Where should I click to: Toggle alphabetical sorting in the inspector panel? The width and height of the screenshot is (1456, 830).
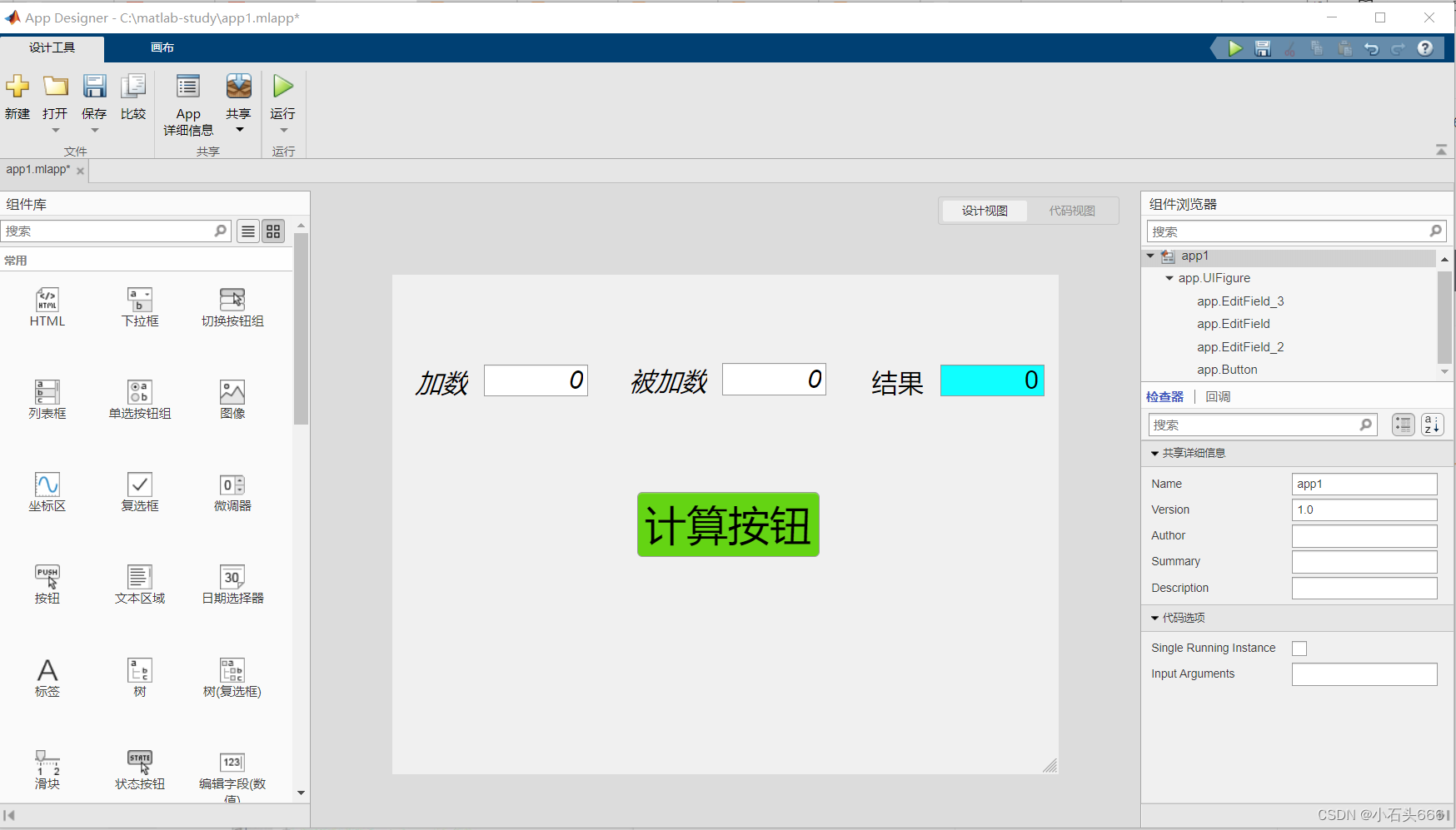[1432, 425]
